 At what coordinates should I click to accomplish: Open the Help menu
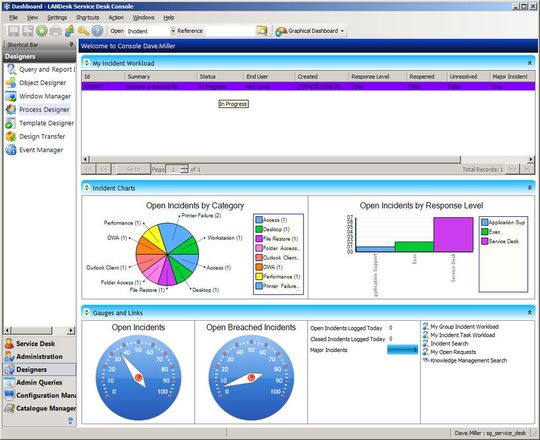tap(169, 17)
